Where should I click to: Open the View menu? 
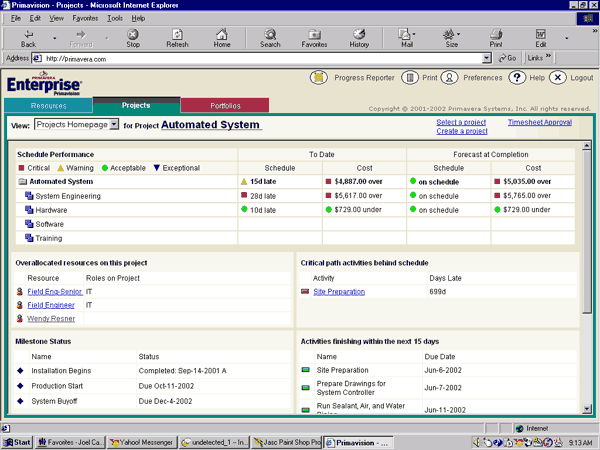pos(56,18)
